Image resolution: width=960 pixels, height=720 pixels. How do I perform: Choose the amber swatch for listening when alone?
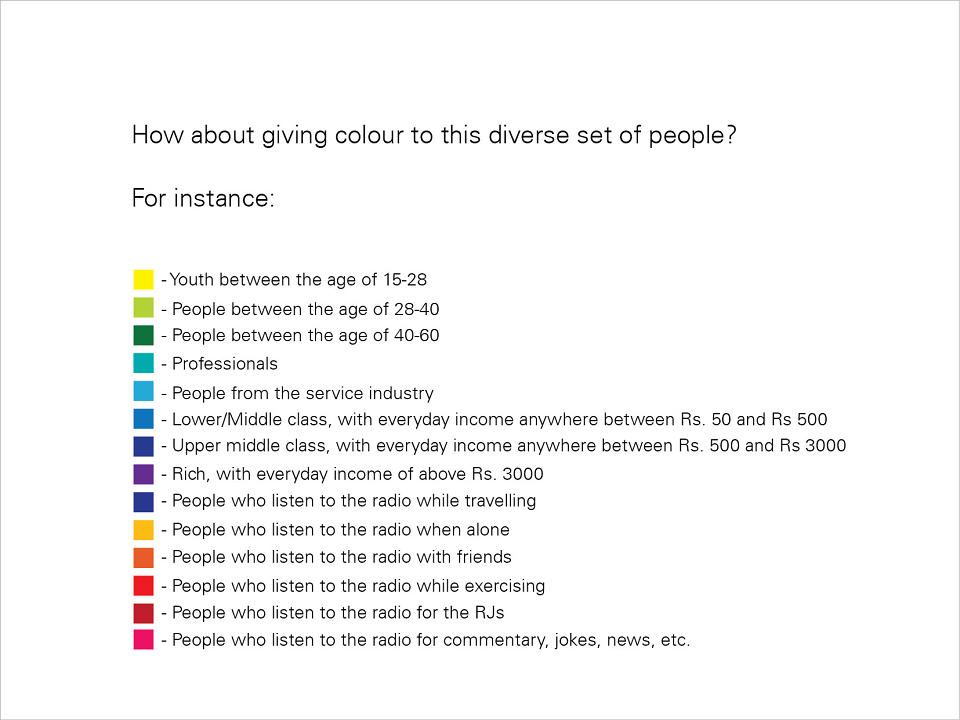tap(143, 530)
